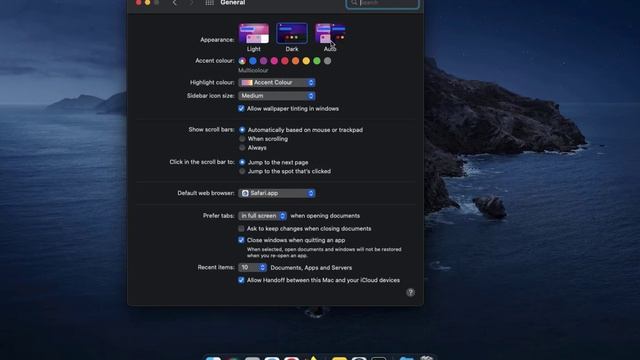Choose the graphite accent colour
Screen dimensions: 640x360
[327, 61]
